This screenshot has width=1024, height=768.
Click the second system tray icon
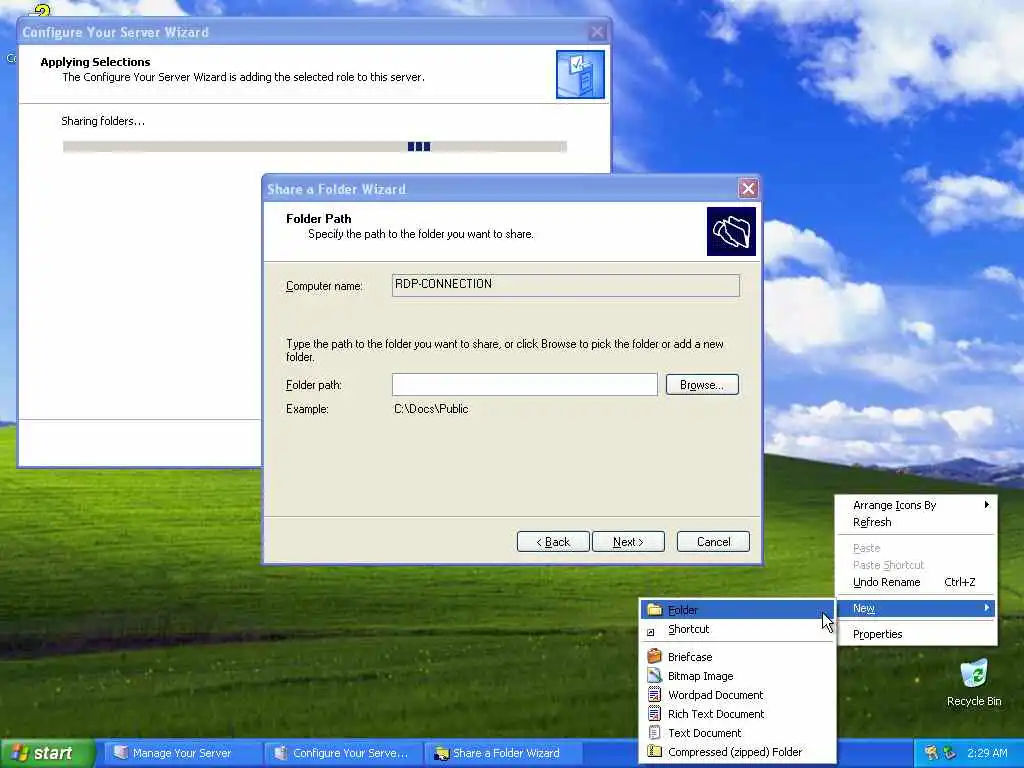point(950,753)
